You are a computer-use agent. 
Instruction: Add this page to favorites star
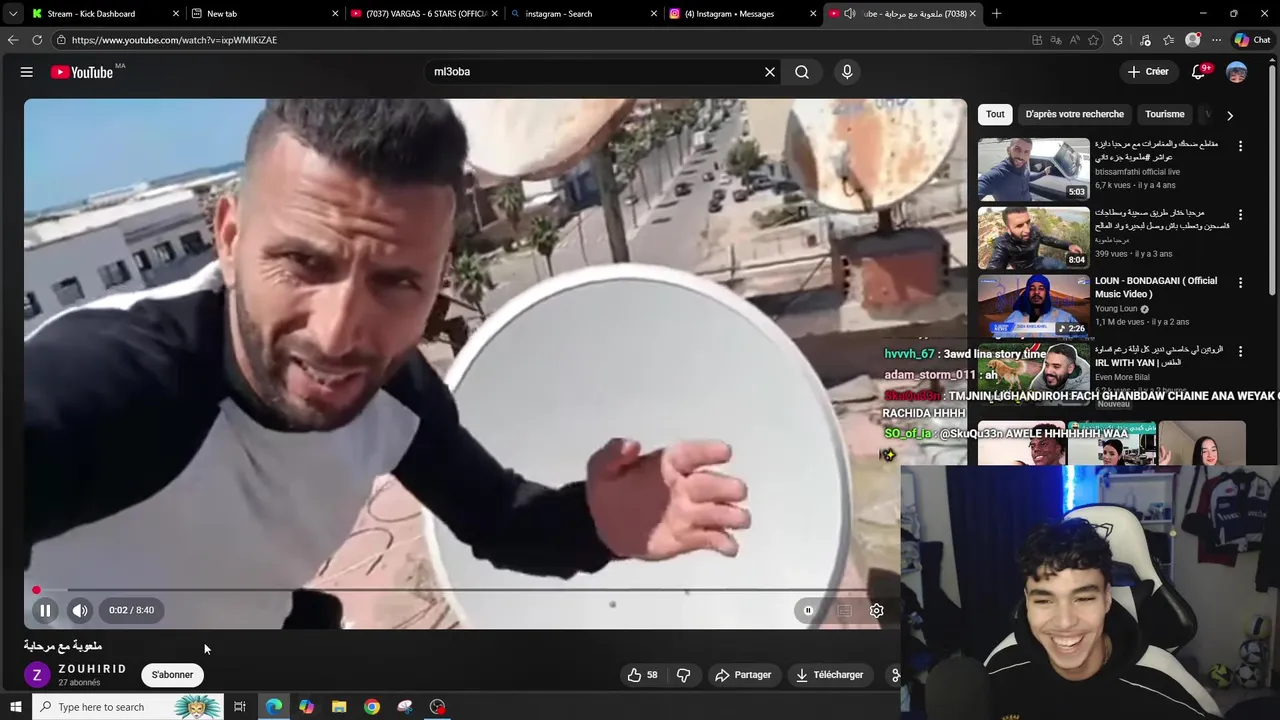click(1094, 40)
